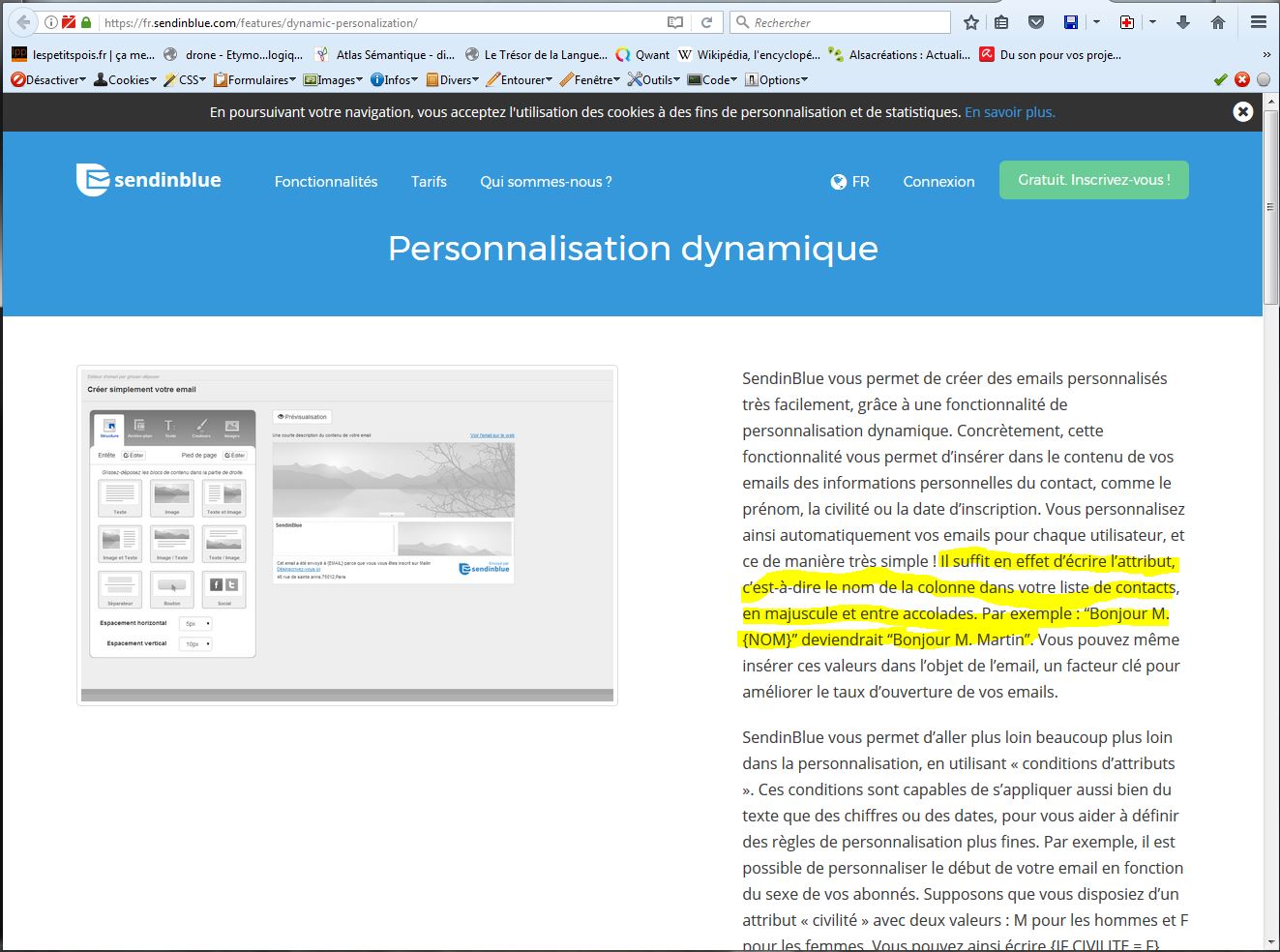Screen dimensions: 1280x952
Task: Go to the browser home page icon
Action: pyautogui.click(x=1218, y=22)
